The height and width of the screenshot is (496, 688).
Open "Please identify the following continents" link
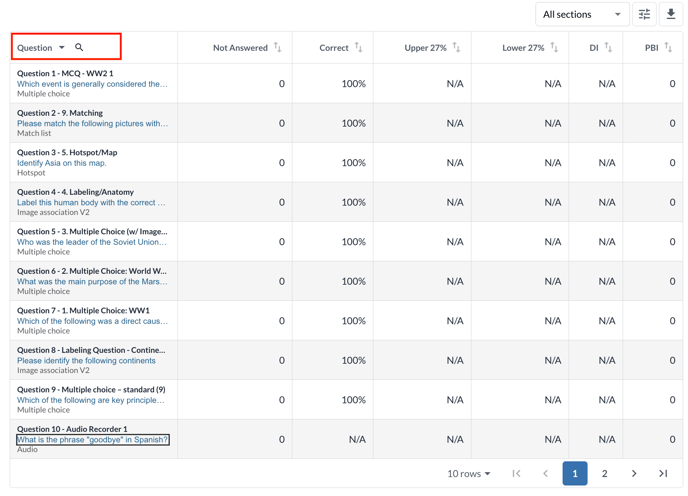point(86,360)
